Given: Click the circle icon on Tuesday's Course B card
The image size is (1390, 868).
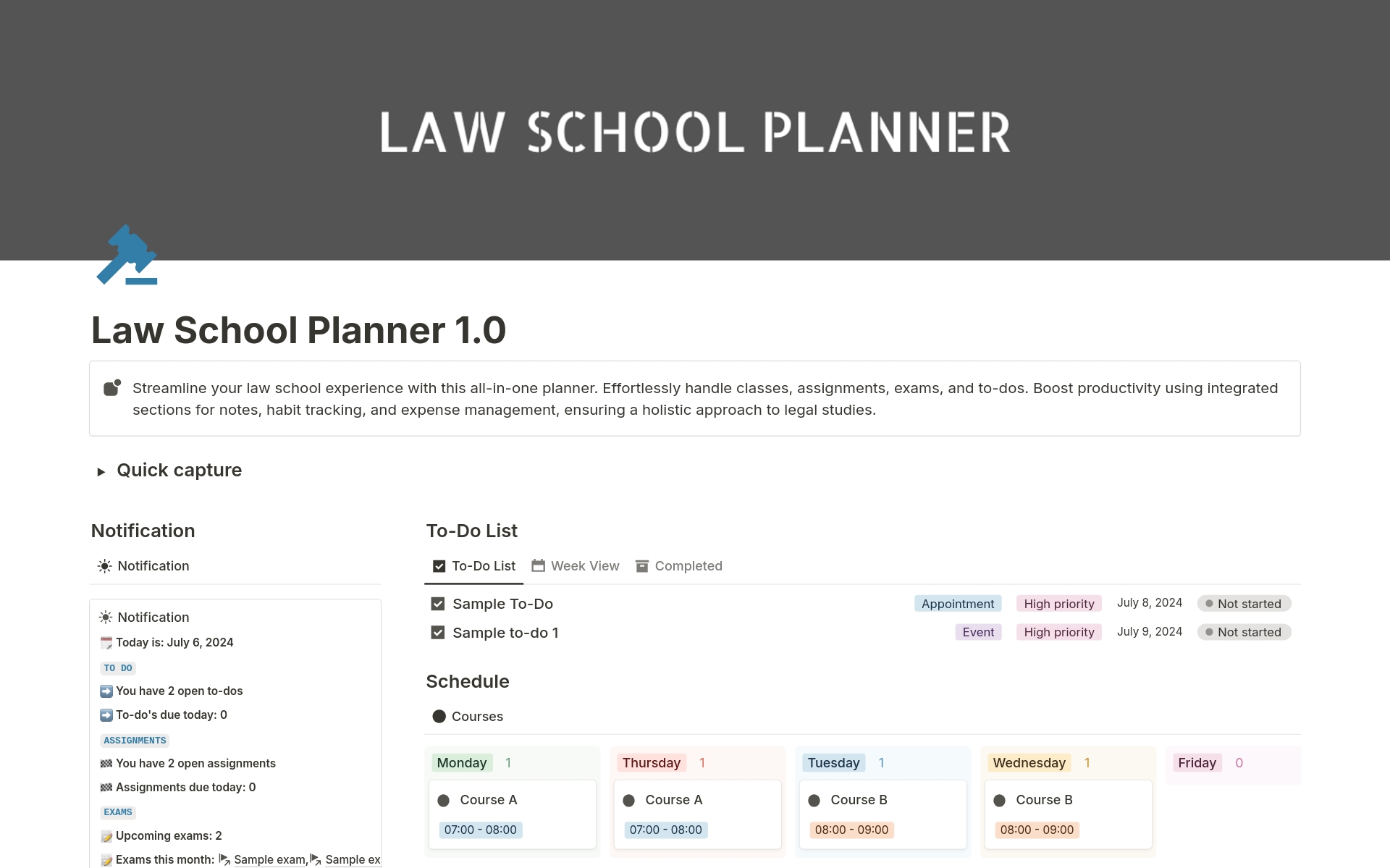Looking at the screenshot, I should [x=814, y=800].
